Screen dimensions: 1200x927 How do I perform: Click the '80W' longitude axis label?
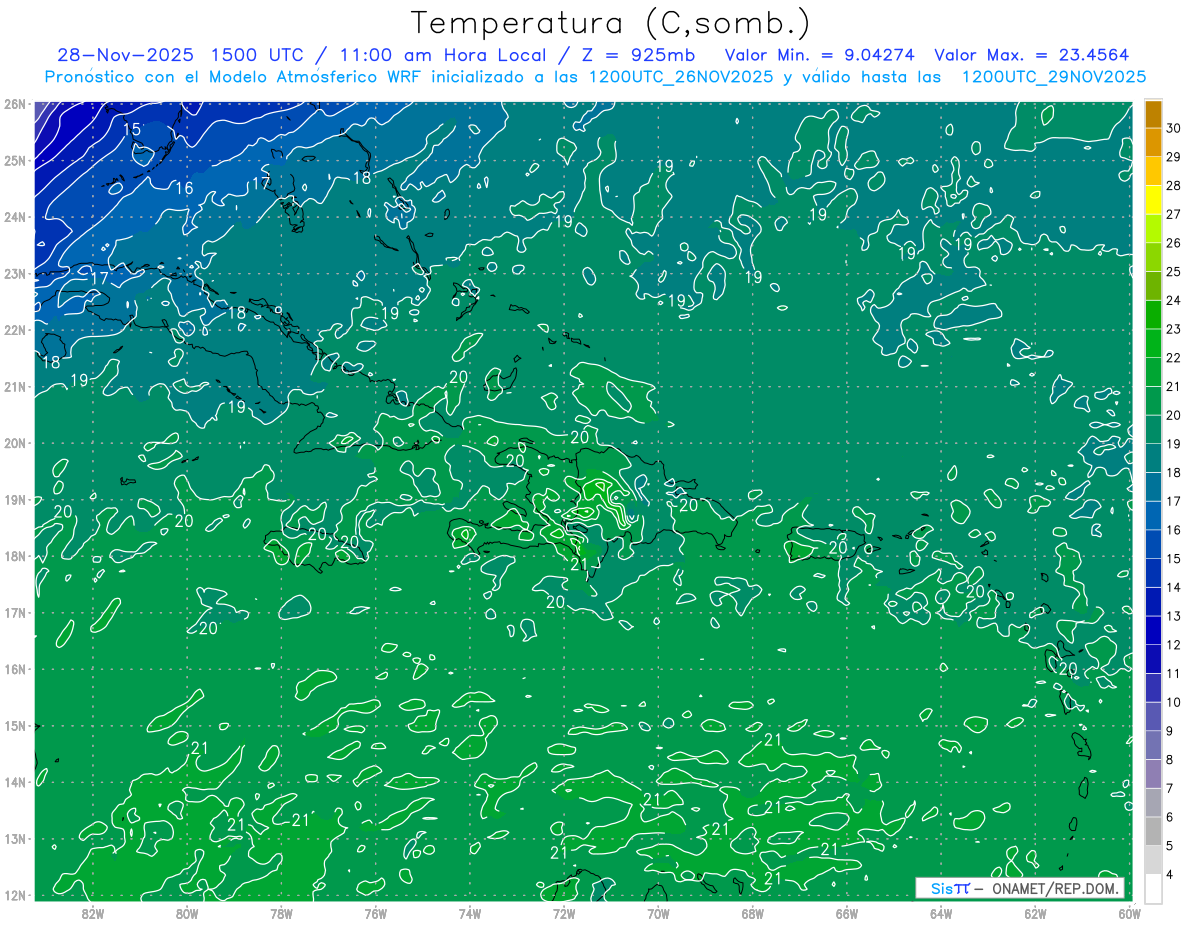pos(187,913)
